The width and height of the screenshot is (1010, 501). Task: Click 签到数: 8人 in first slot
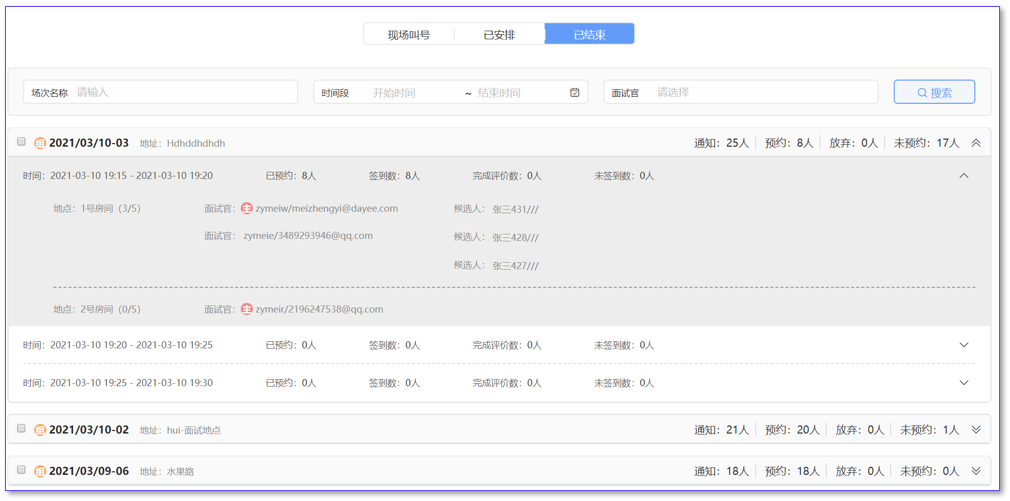(x=394, y=175)
